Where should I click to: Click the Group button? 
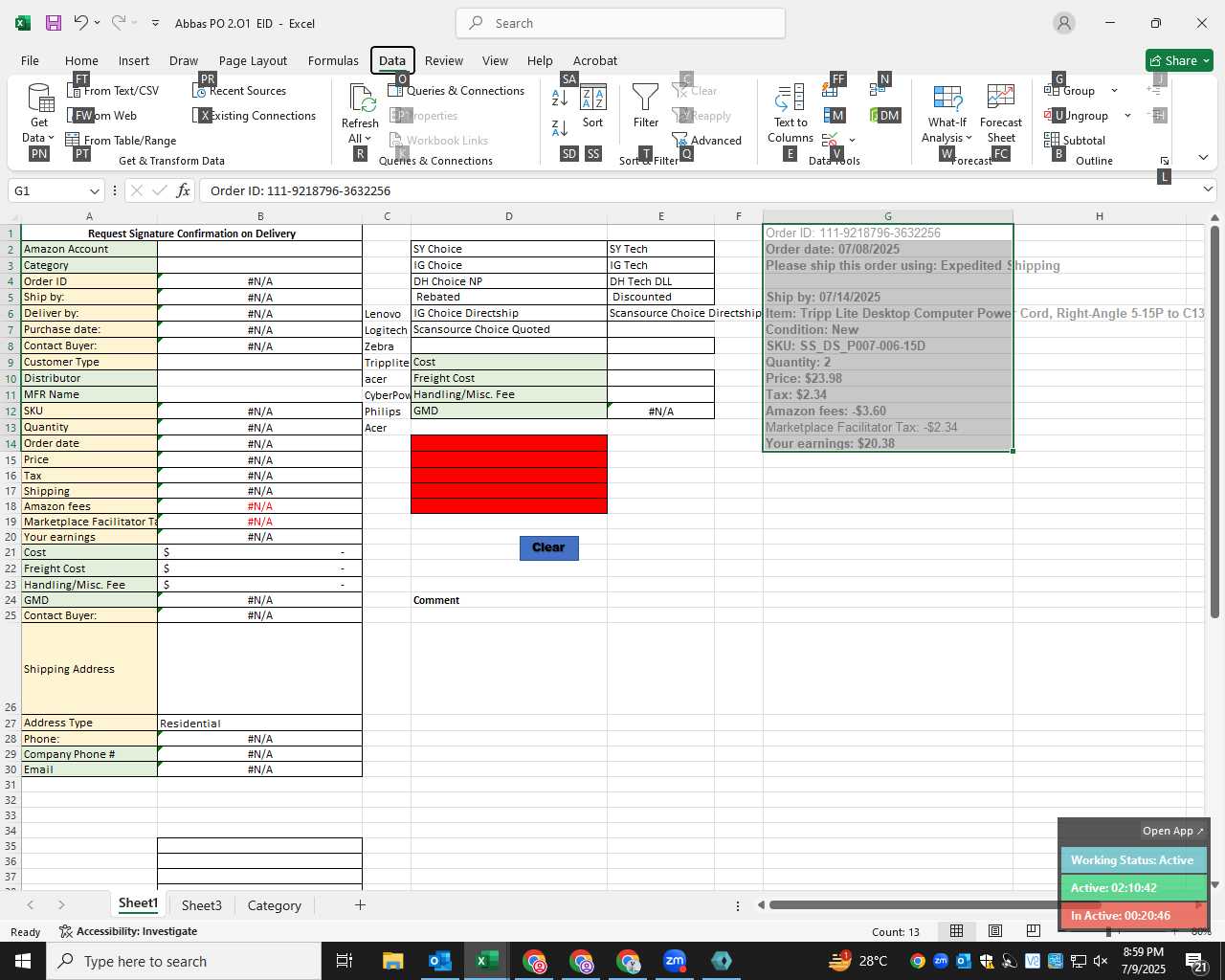pos(1072,91)
